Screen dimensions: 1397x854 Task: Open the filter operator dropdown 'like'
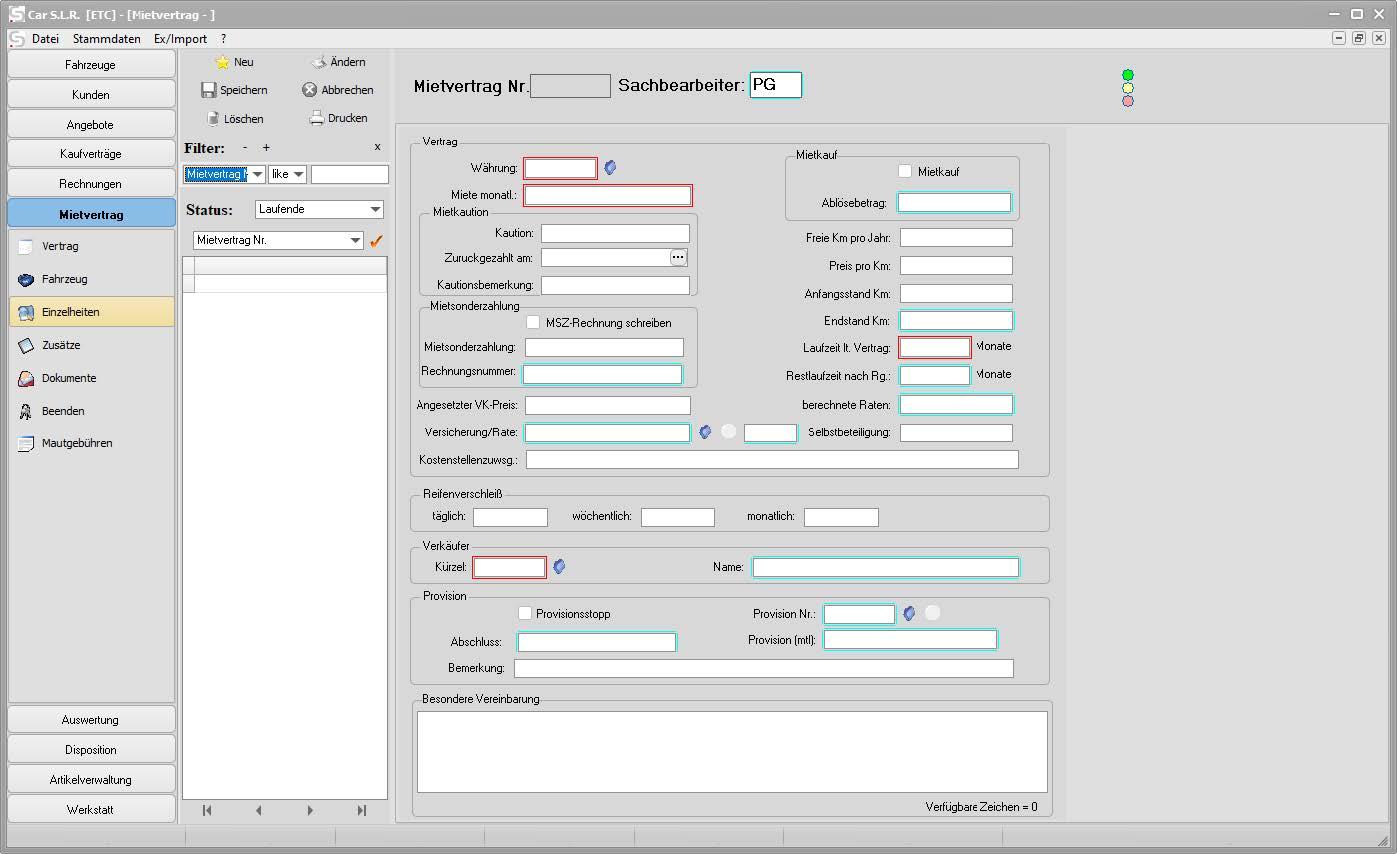(298, 175)
